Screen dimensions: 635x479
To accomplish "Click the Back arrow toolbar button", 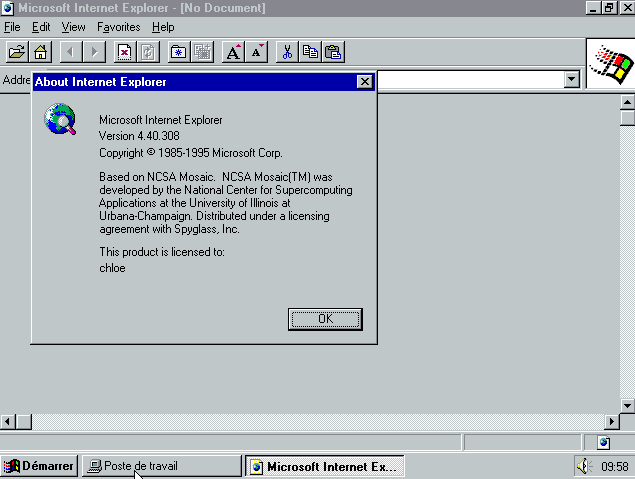I will point(71,52).
